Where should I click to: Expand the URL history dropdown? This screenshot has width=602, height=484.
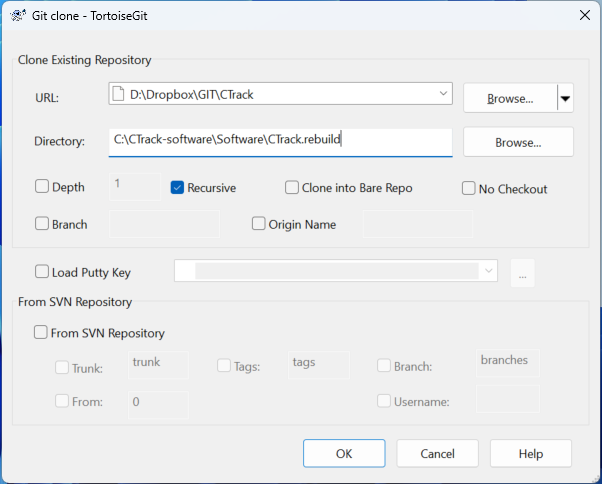[444, 95]
